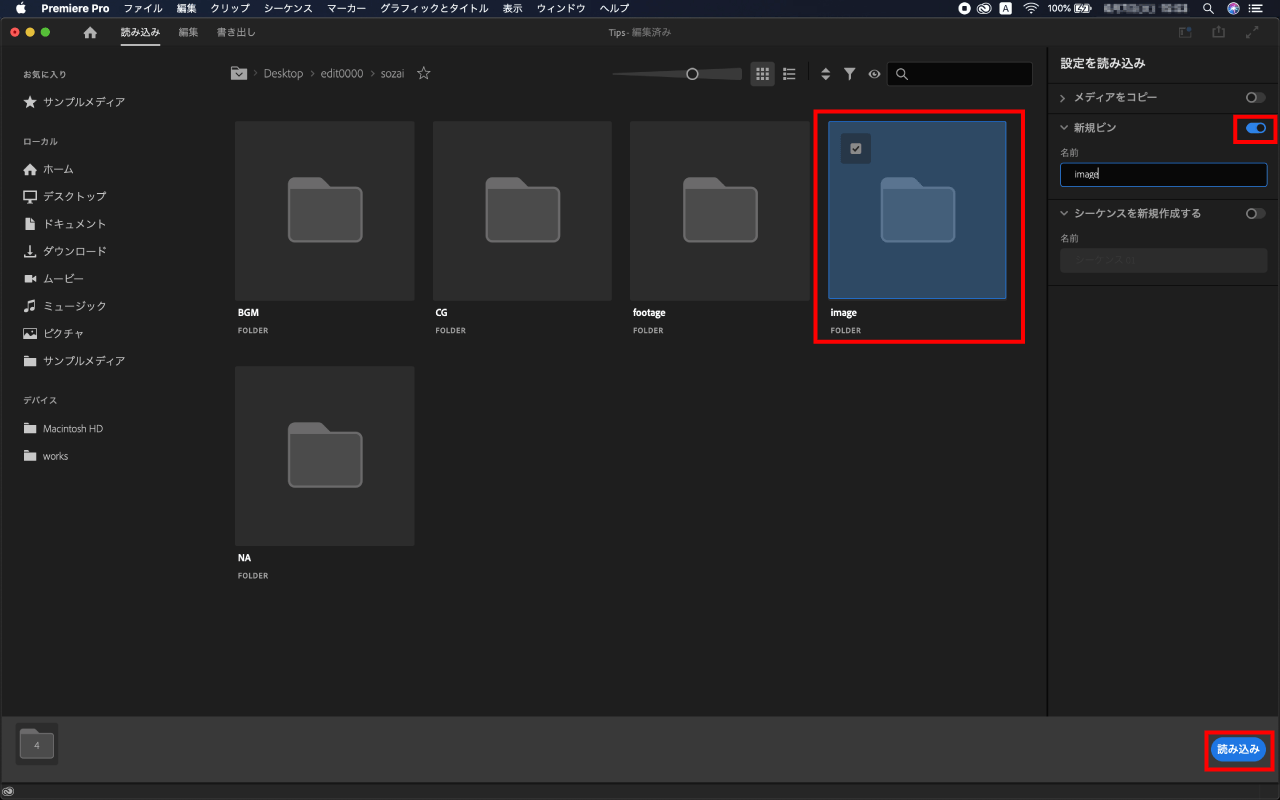Image resolution: width=1280 pixels, height=800 pixels.
Task: Open the workspaces icon in header
Action: coord(1185,32)
